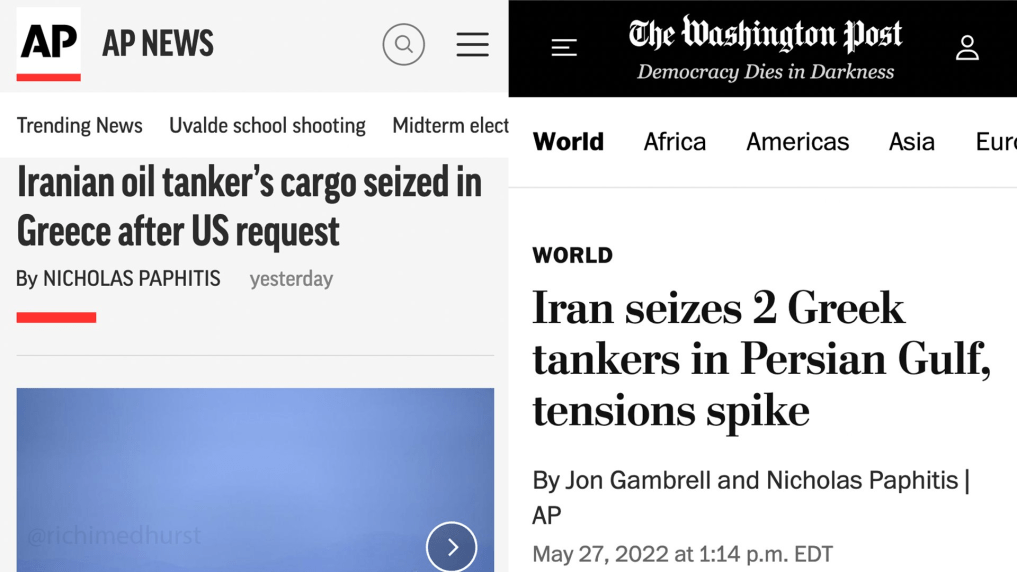
Task: Go to the Asia section
Action: (x=911, y=142)
